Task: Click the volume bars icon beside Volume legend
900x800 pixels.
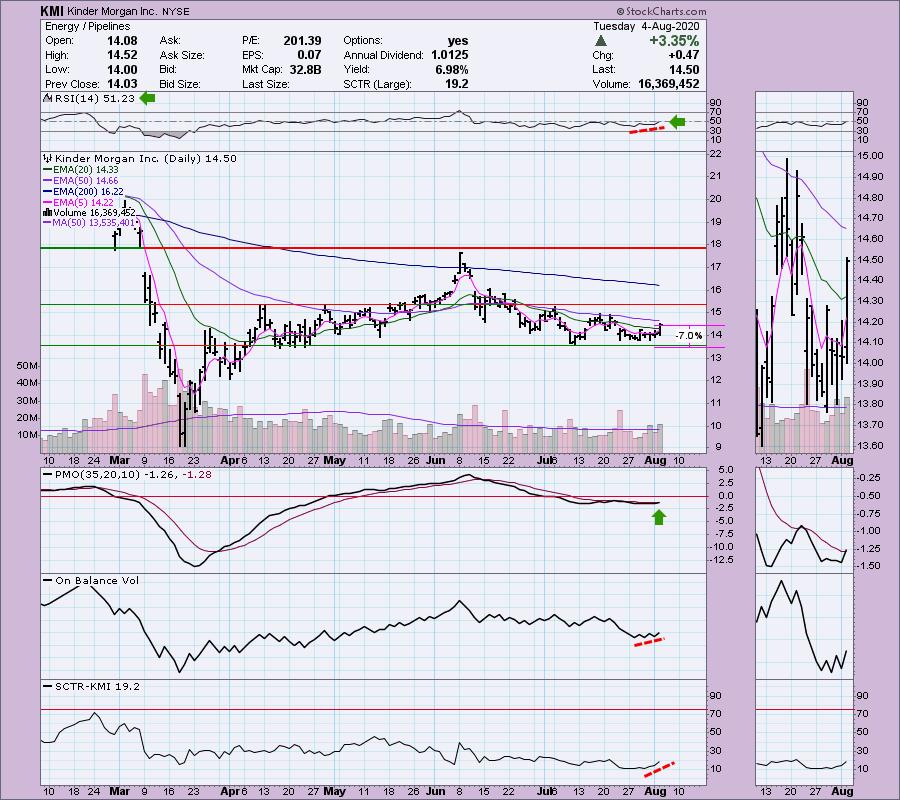Action: (48, 212)
